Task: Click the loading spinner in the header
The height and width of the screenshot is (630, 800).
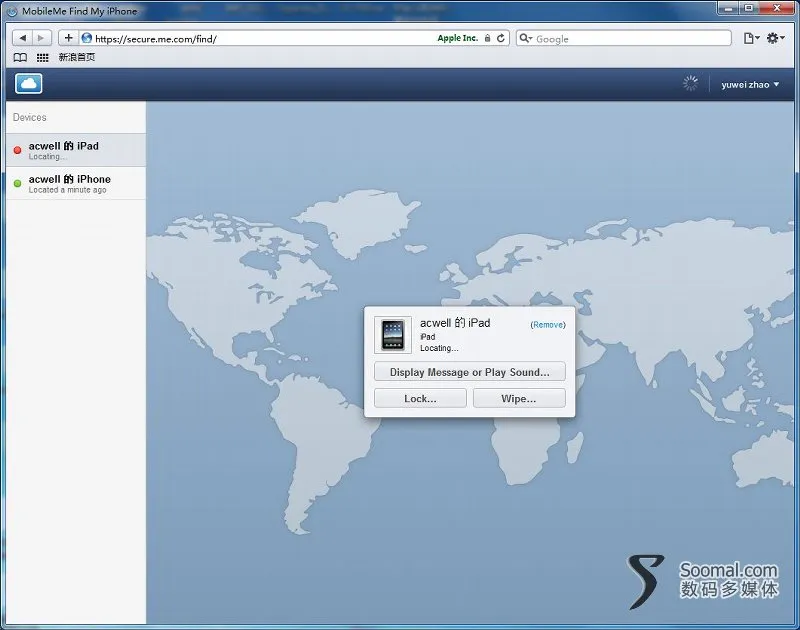Action: (690, 84)
